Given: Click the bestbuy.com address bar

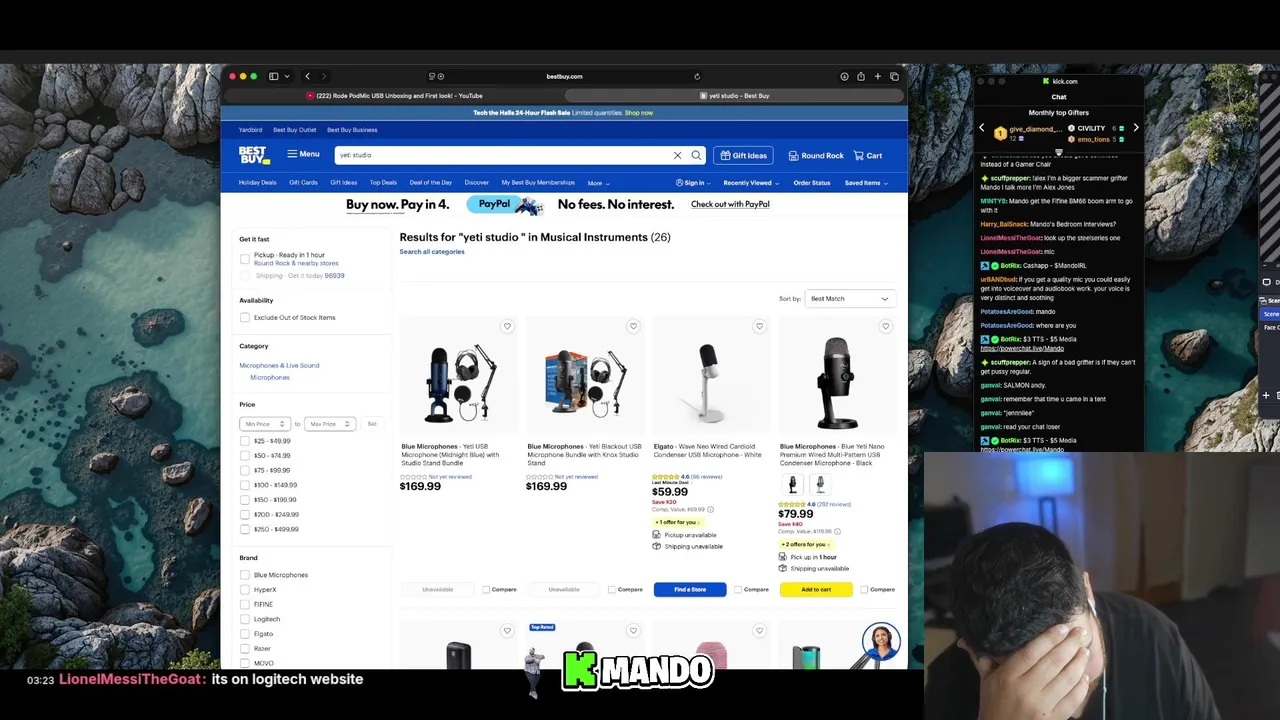Looking at the screenshot, I should click(x=565, y=76).
